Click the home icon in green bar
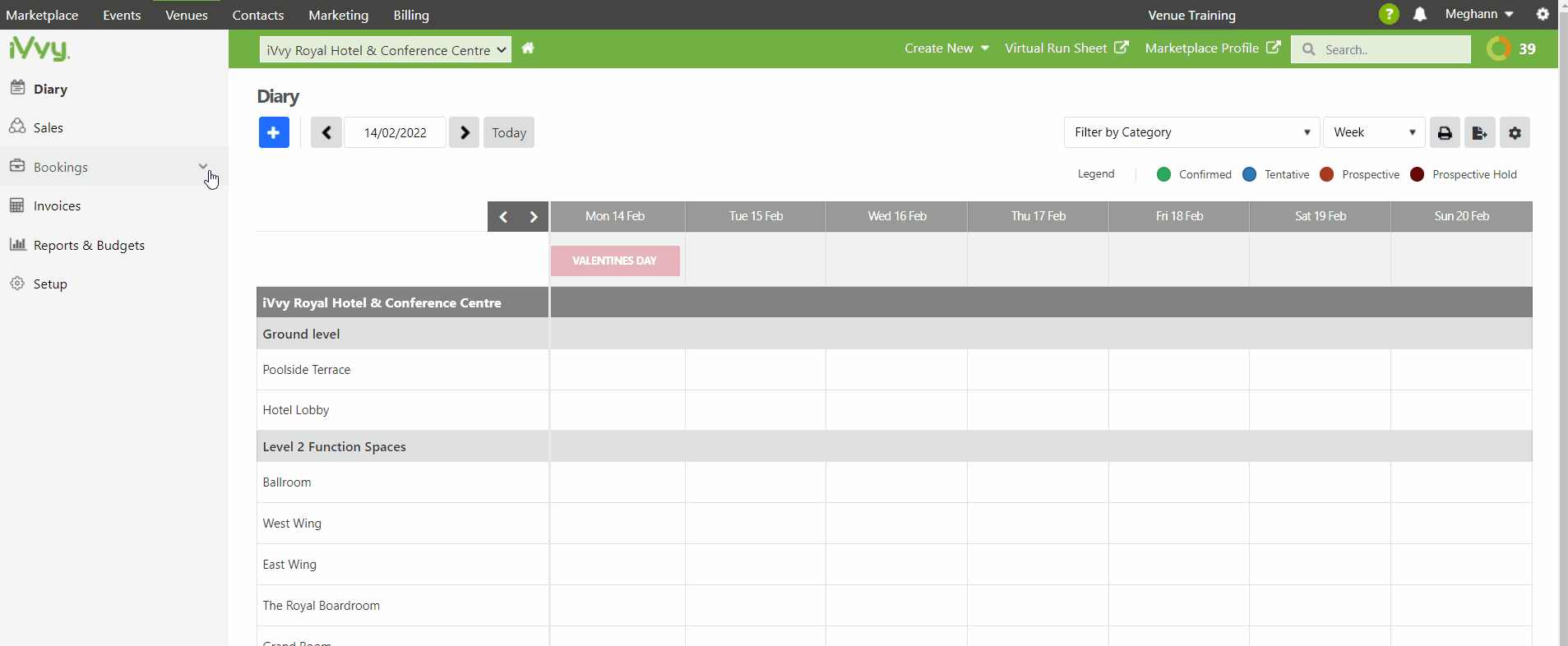The width and height of the screenshot is (1568, 646). coord(528,48)
